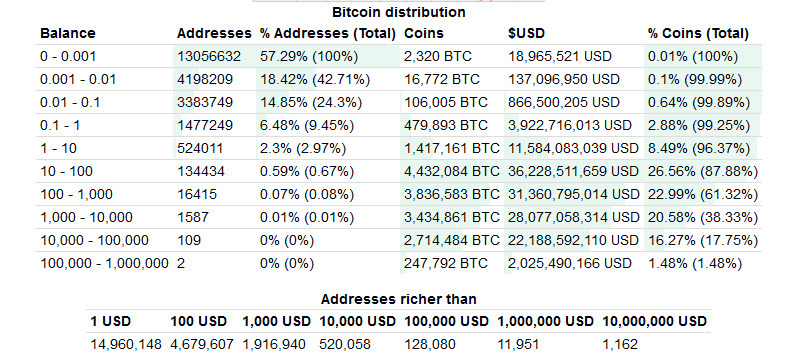Select the 0 - 0.001 balance row
The image size is (795, 363).
click(x=399, y=56)
